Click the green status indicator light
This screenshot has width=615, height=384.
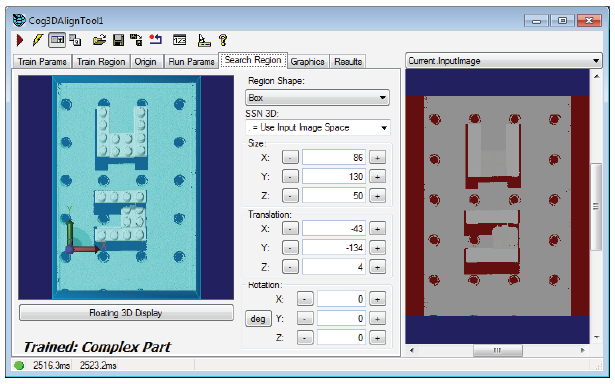click(19, 366)
